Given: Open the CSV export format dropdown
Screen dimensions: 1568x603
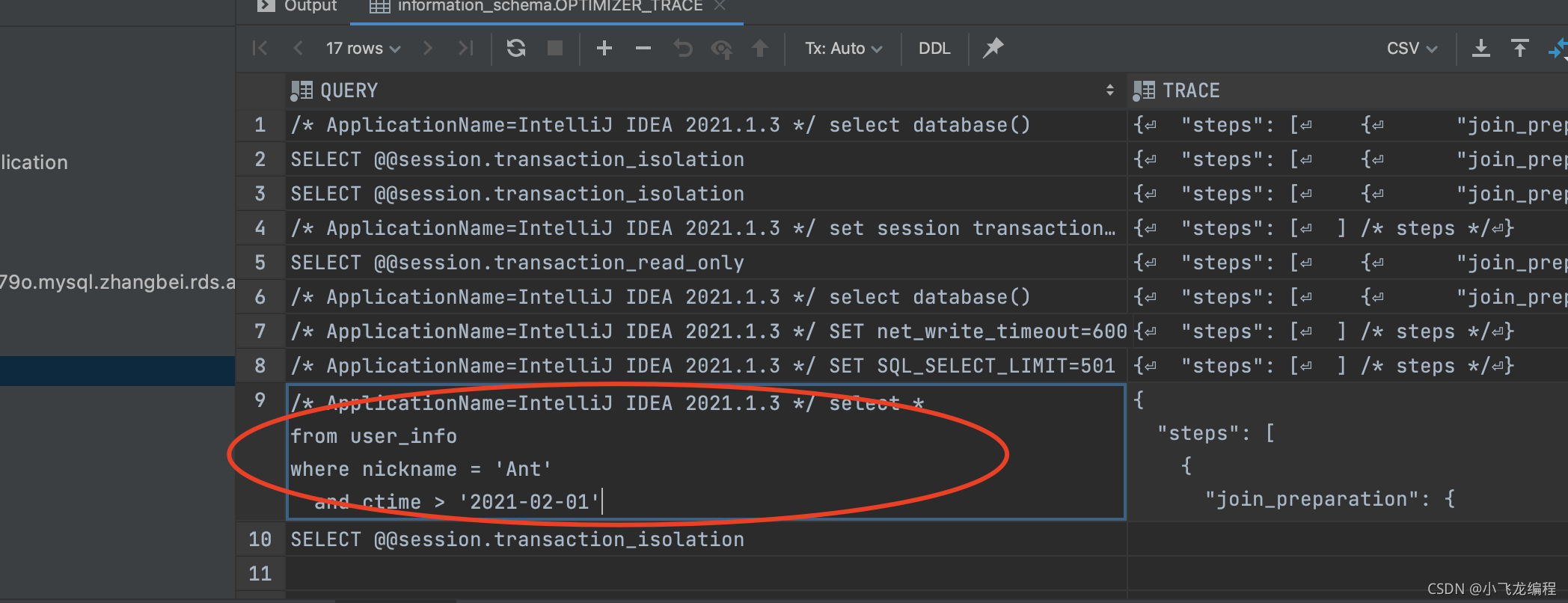Looking at the screenshot, I should pyautogui.click(x=1412, y=49).
